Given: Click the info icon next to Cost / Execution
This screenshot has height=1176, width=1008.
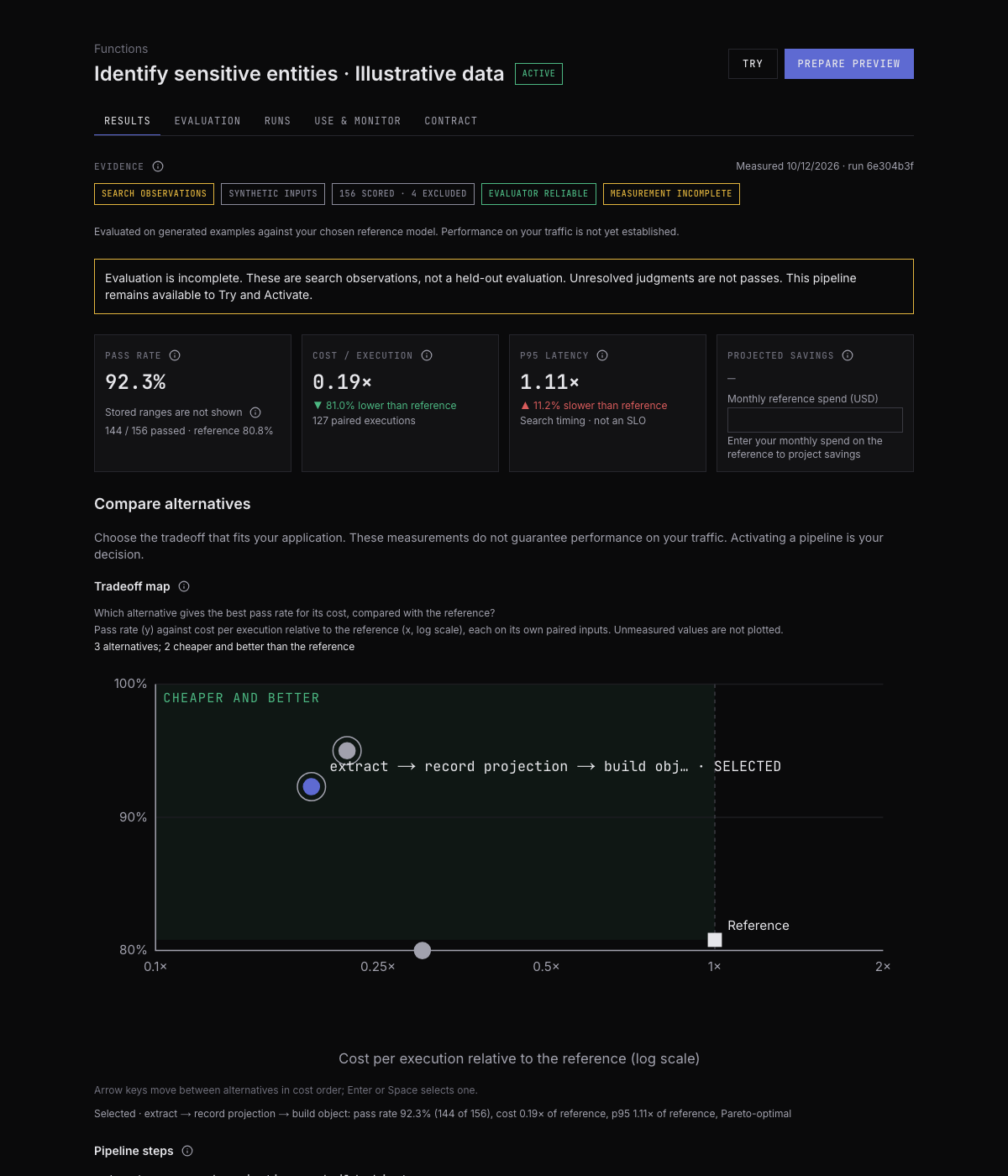Looking at the screenshot, I should tap(427, 355).
